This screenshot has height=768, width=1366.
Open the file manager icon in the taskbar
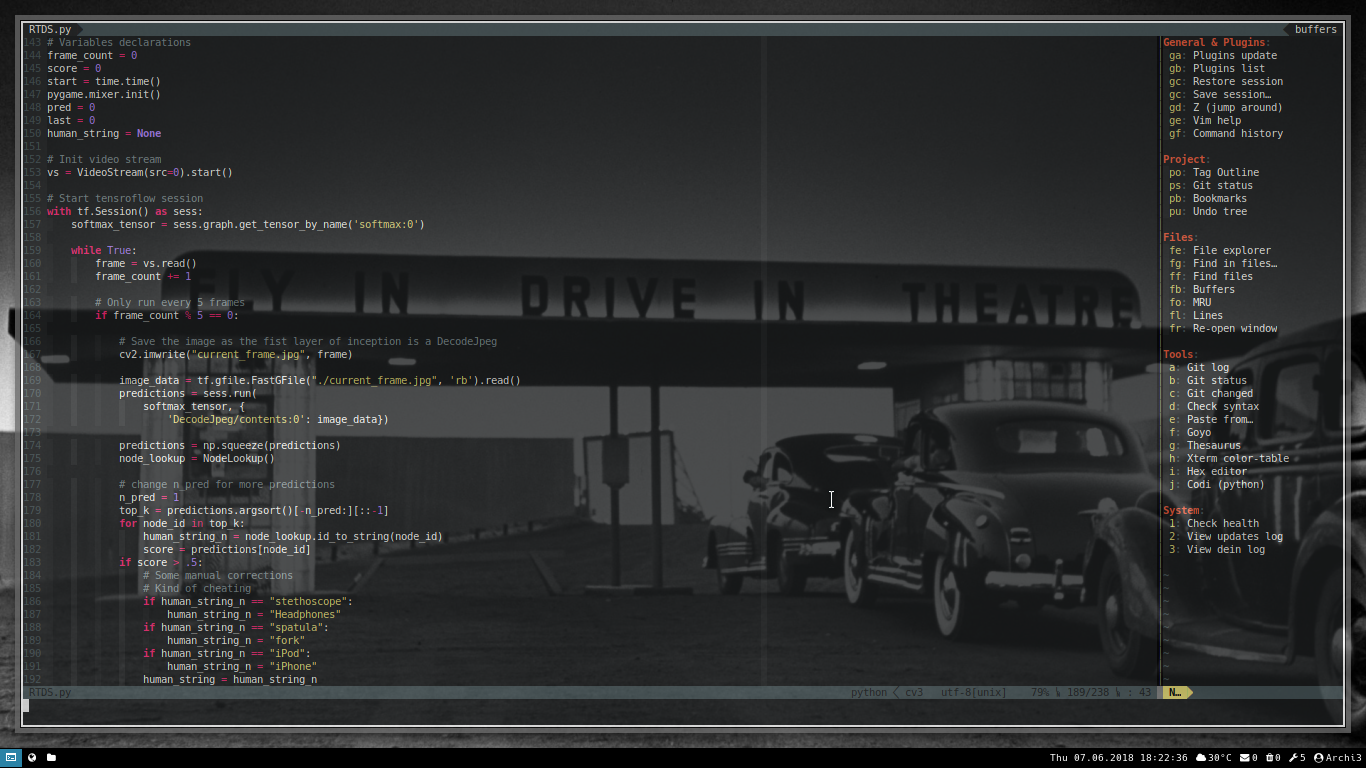coord(50,757)
